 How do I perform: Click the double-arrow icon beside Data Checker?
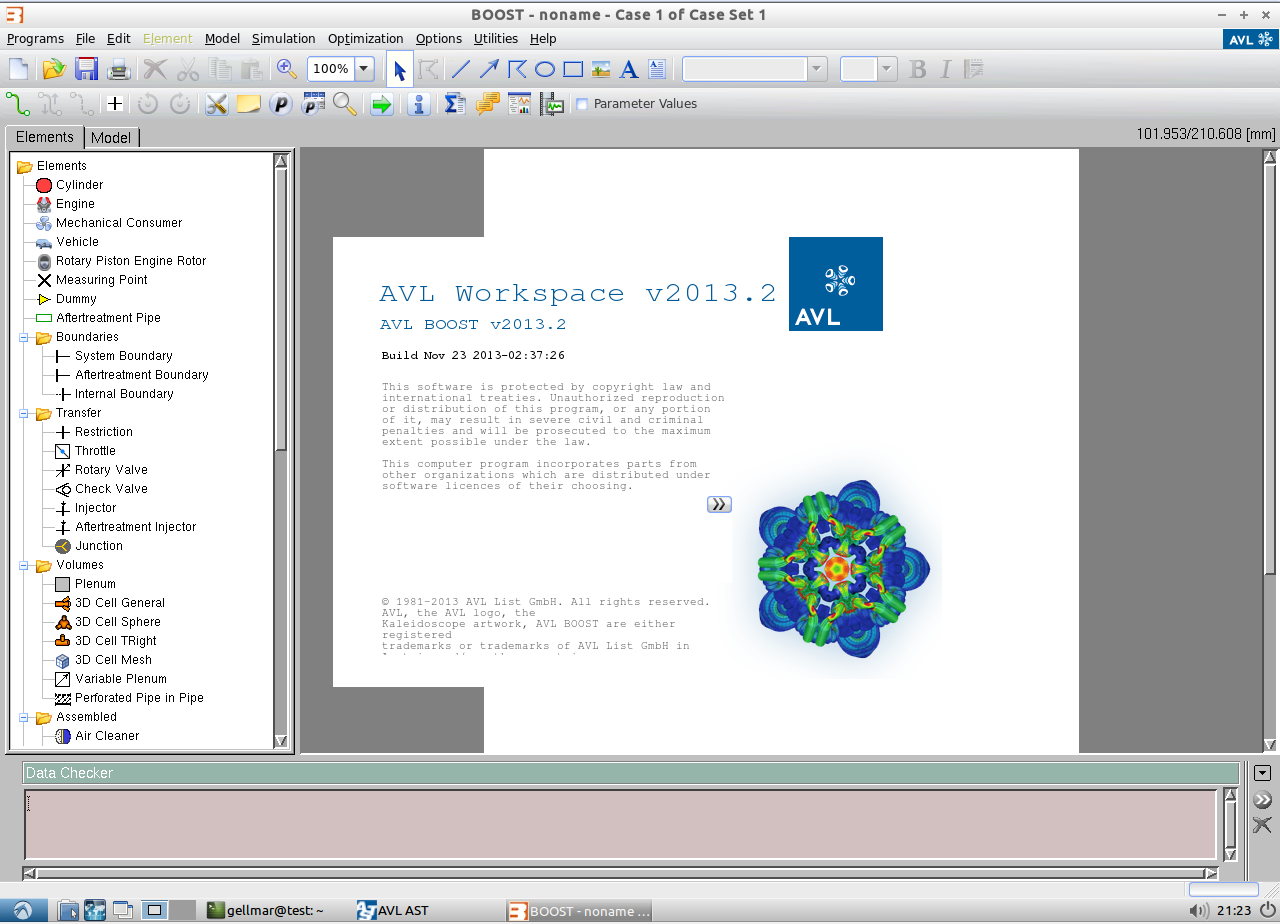coord(1262,799)
